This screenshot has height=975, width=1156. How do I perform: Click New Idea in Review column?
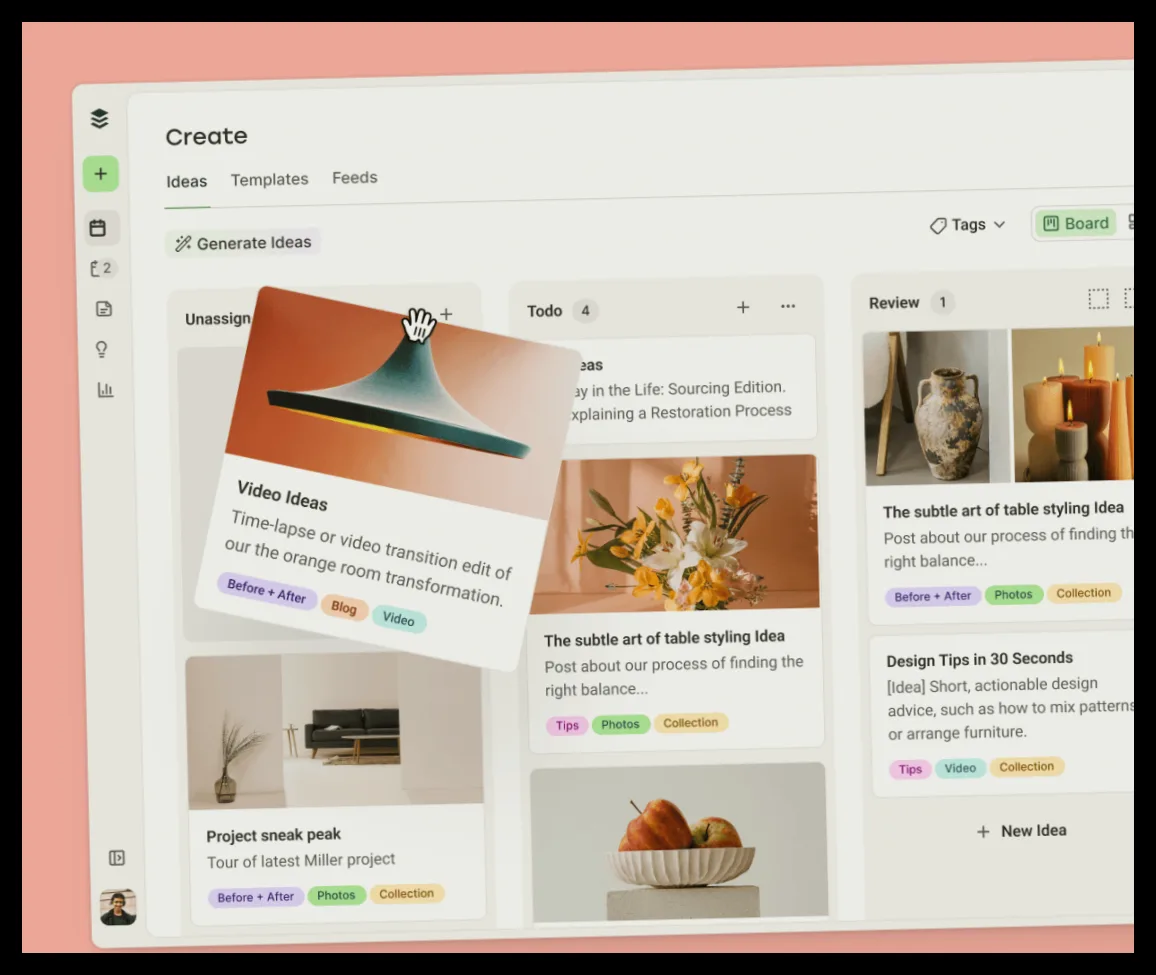1021,831
